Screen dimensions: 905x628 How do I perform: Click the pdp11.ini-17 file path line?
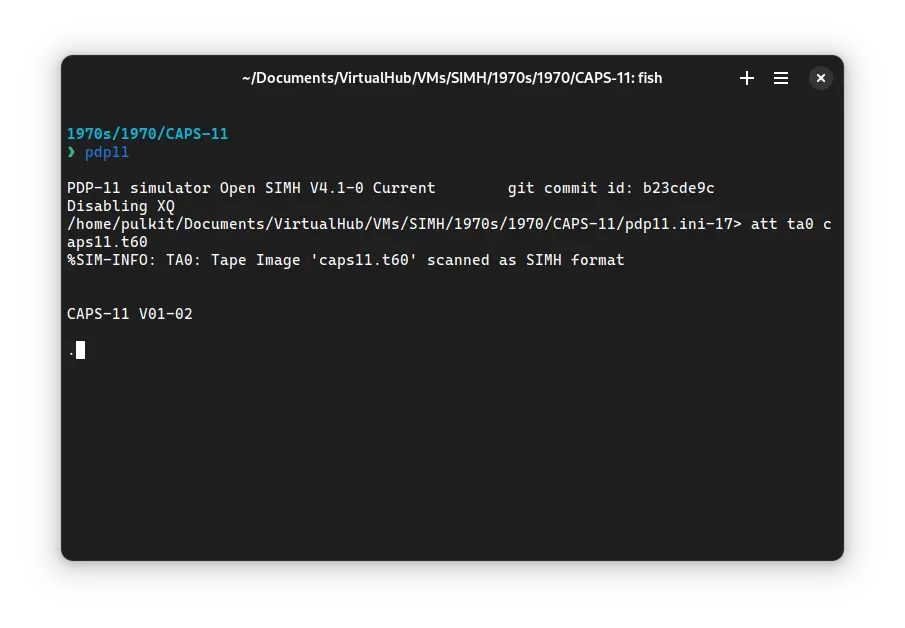coord(400,224)
